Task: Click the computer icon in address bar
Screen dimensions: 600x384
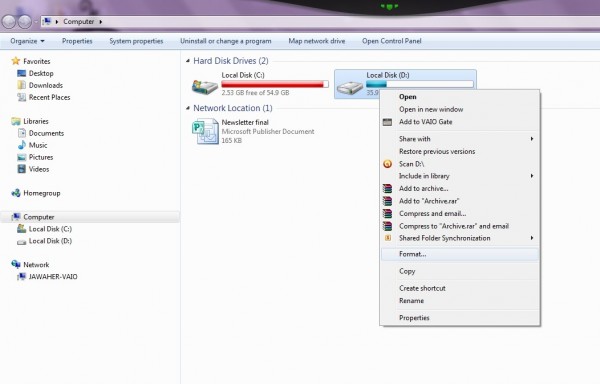Action: 46,21
